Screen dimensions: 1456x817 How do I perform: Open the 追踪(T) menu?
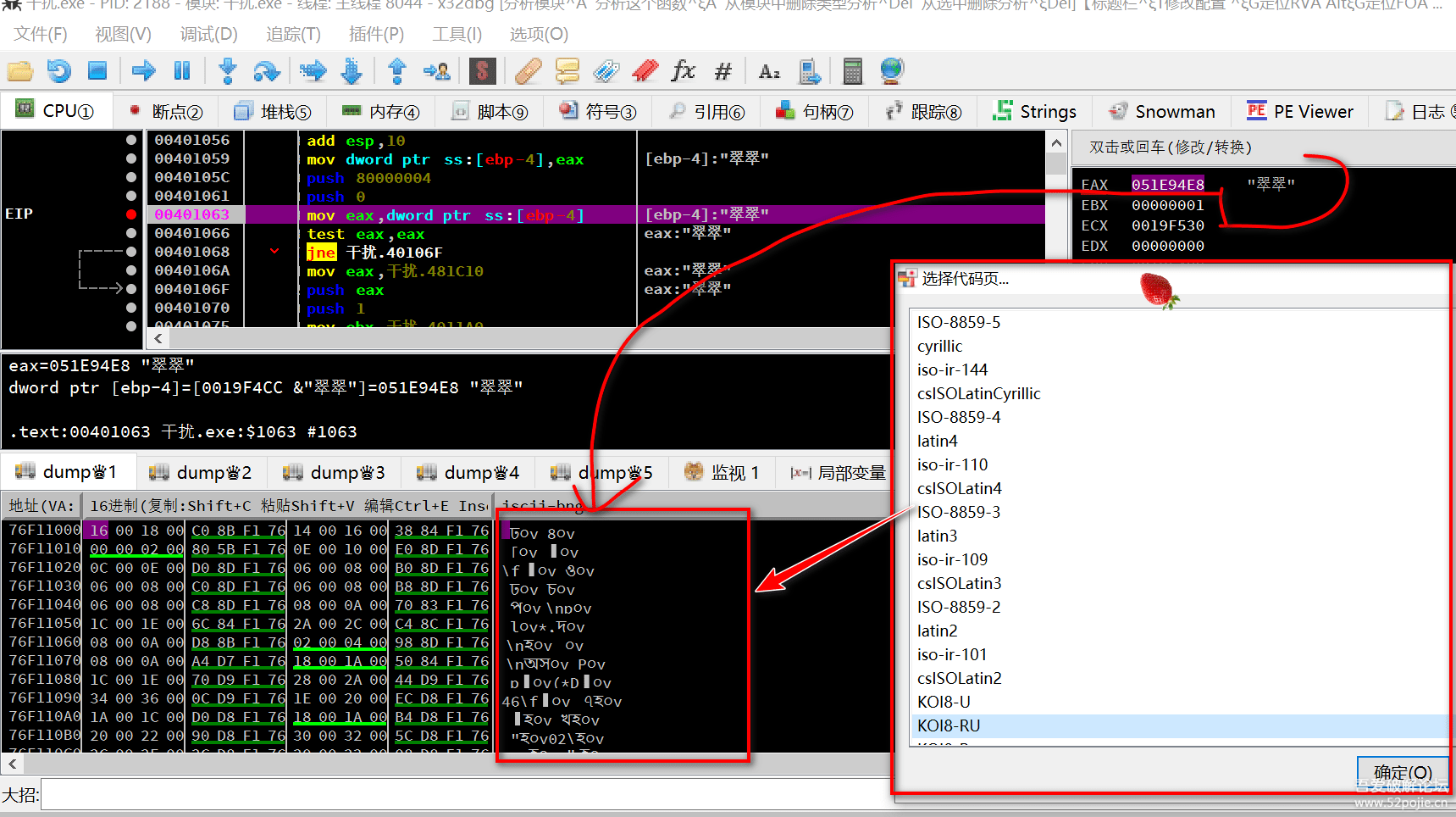pyautogui.click(x=294, y=34)
